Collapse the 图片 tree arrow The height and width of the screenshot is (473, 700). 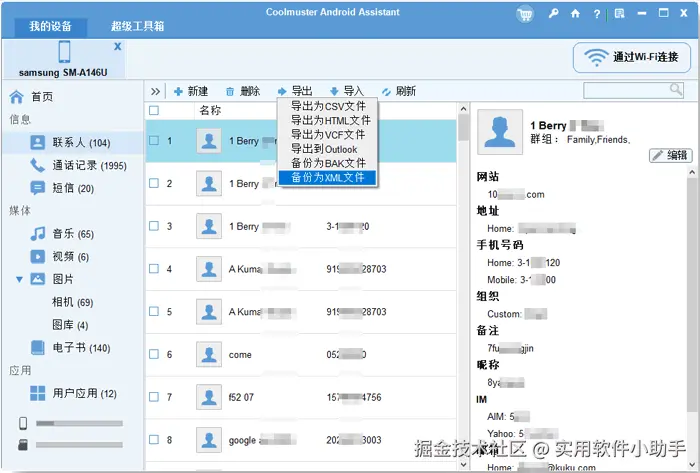(20, 280)
